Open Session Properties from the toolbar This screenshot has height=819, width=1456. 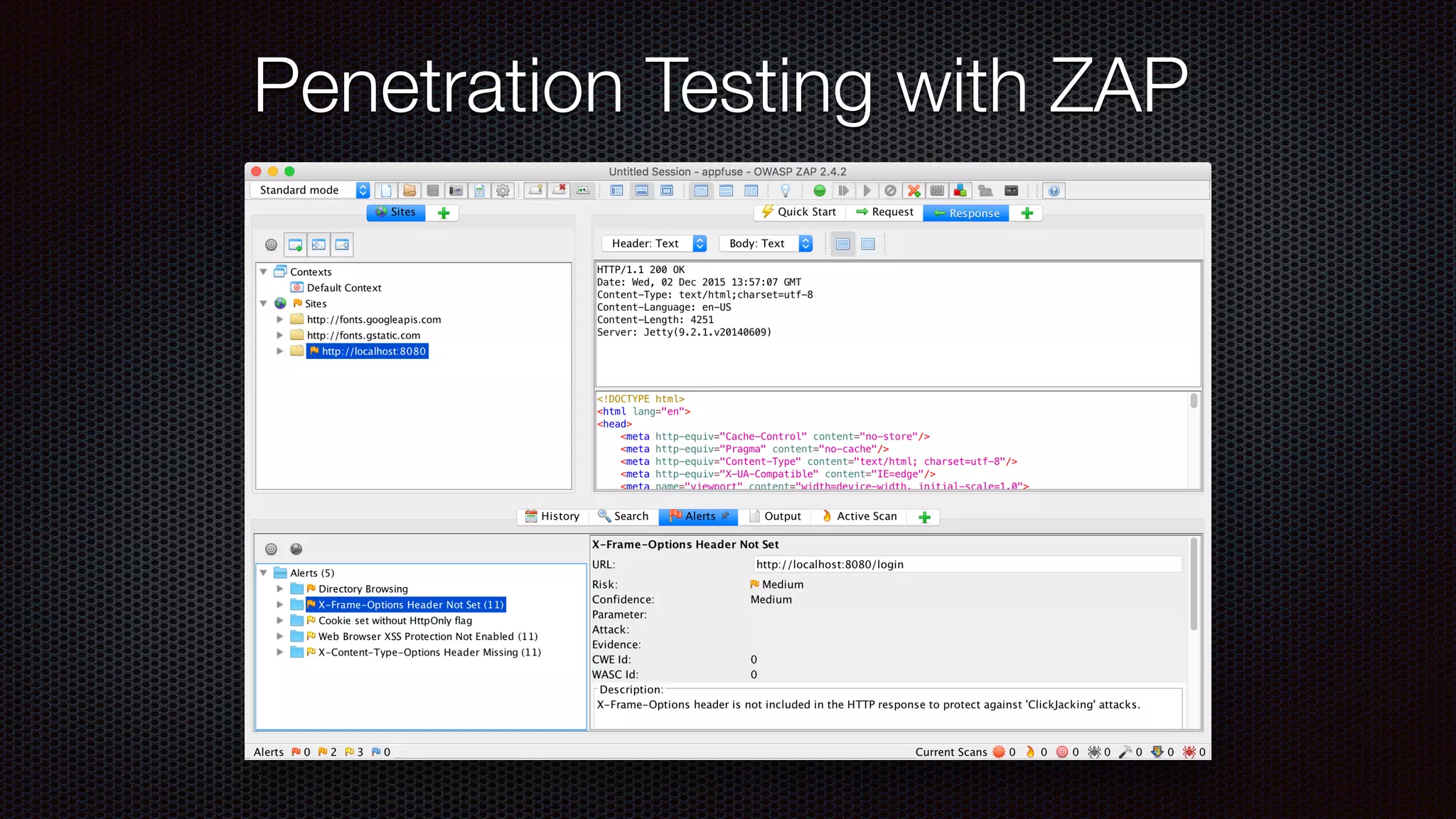pyautogui.click(x=479, y=191)
